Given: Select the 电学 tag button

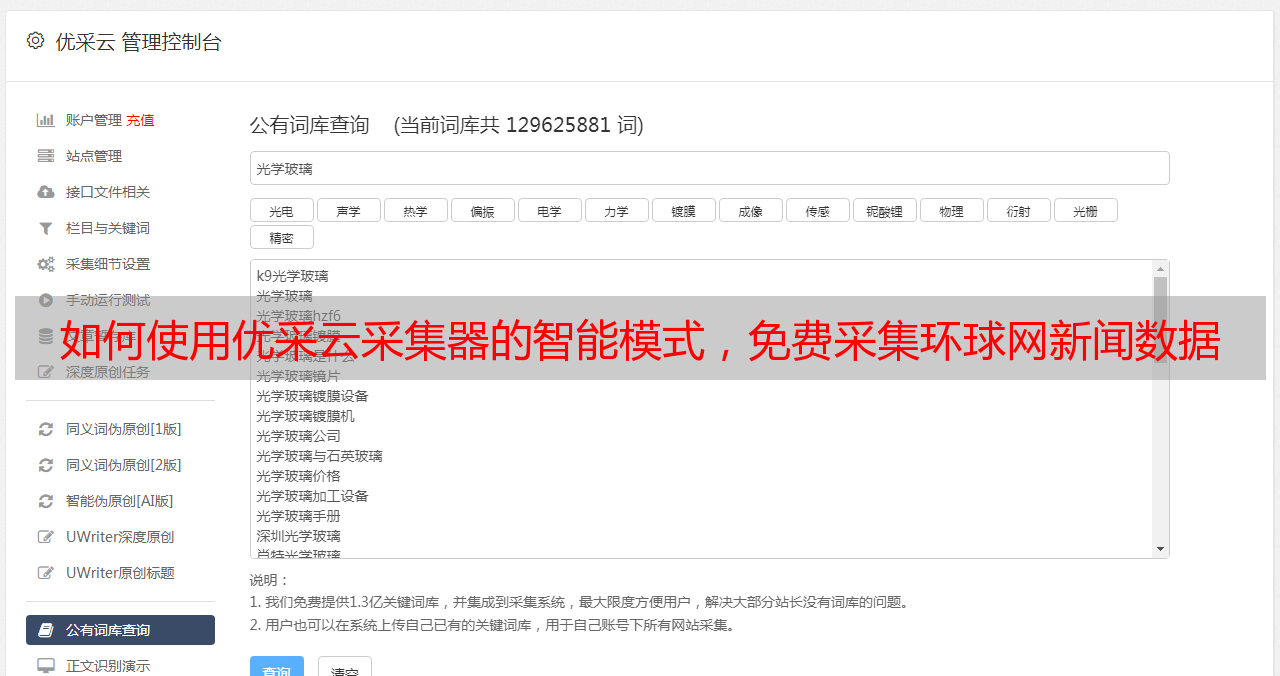Looking at the screenshot, I should coord(550,211).
